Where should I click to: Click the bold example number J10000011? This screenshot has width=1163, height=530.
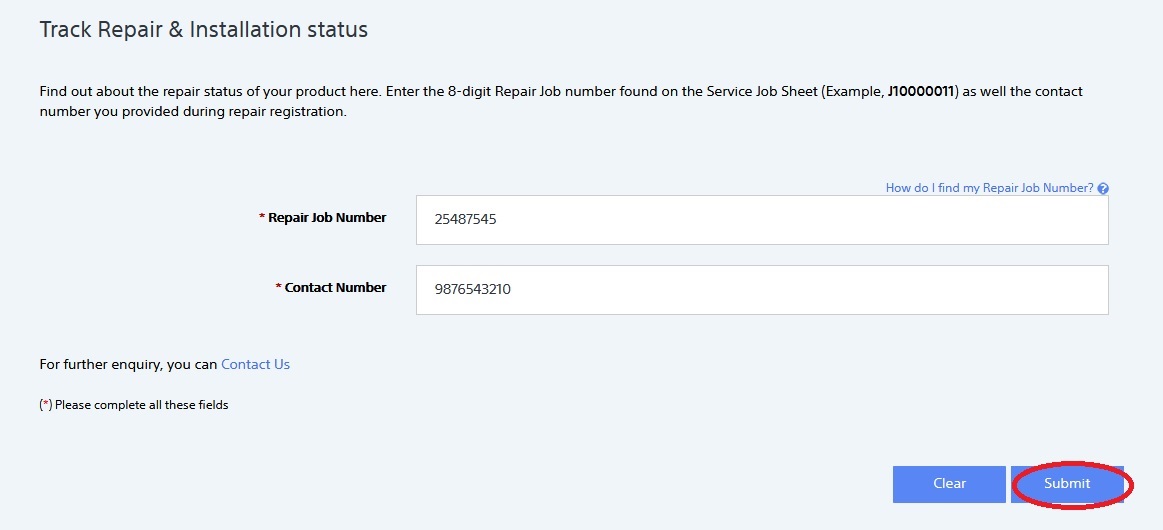pos(920,91)
